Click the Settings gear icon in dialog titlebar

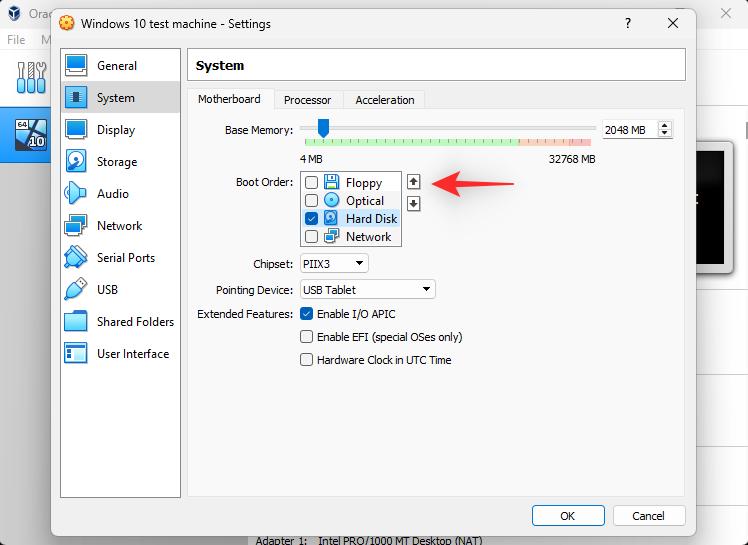[67, 23]
